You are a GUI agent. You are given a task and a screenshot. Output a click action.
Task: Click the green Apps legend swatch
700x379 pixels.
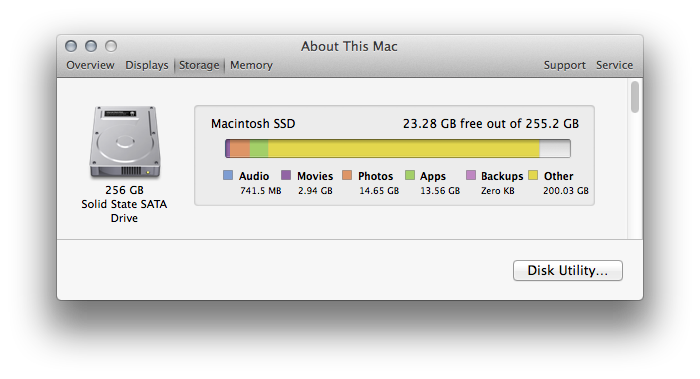(x=410, y=175)
